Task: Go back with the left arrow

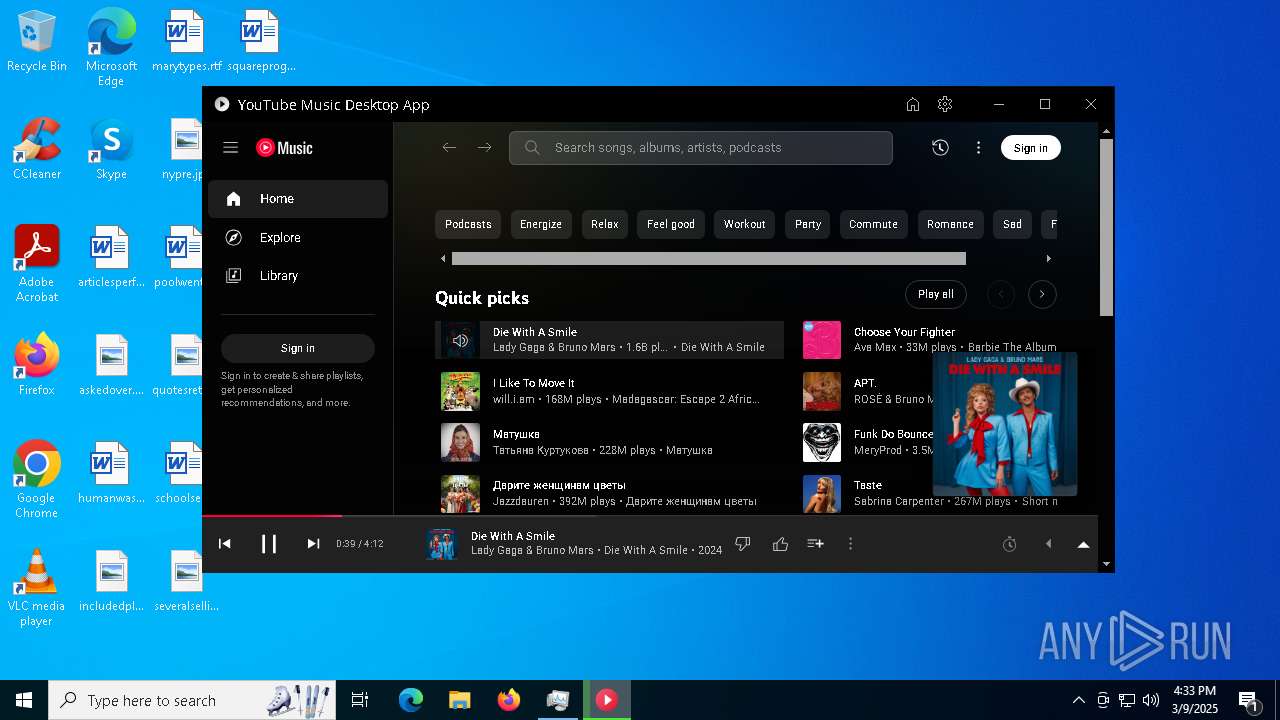Action: [x=449, y=148]
